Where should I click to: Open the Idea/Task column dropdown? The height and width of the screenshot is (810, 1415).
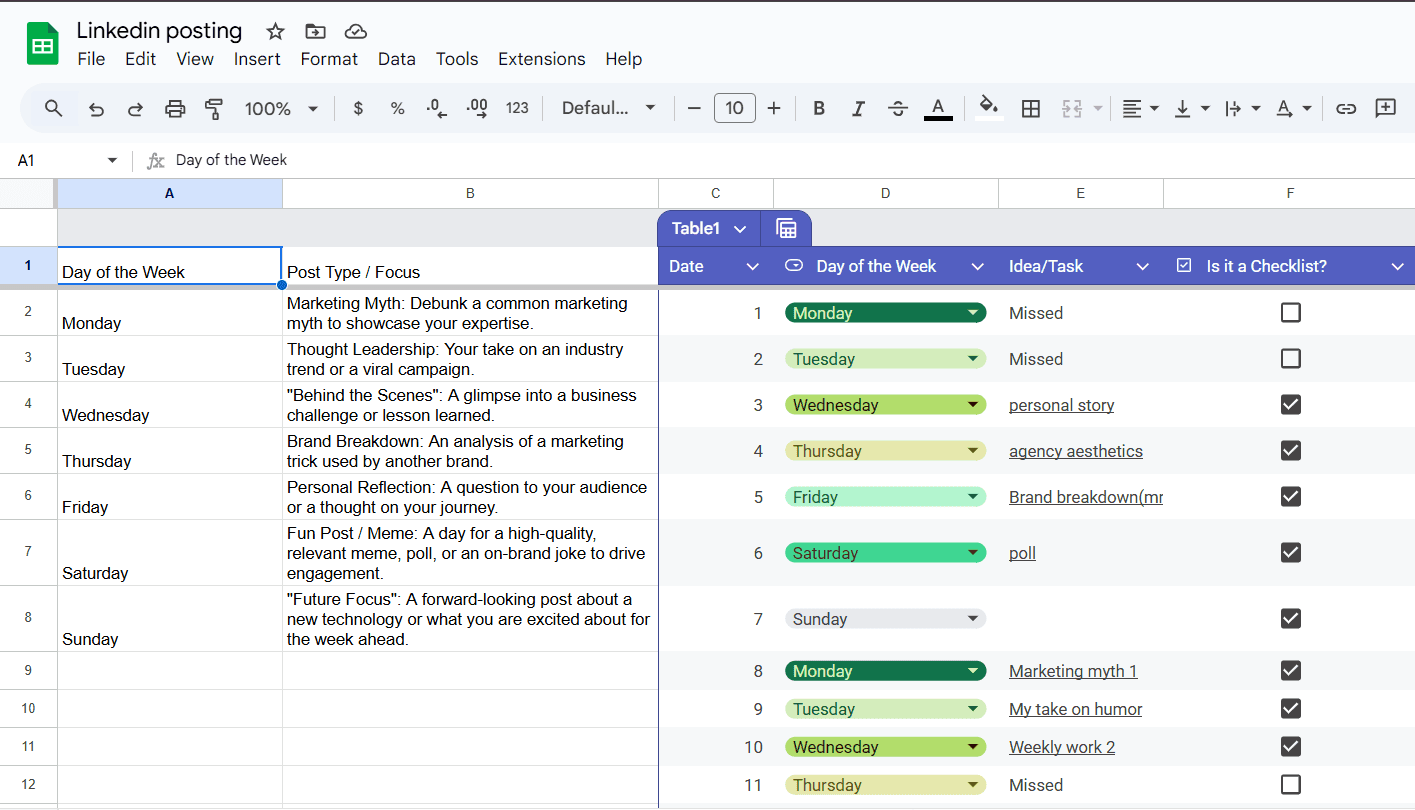tap(1143, 266)
